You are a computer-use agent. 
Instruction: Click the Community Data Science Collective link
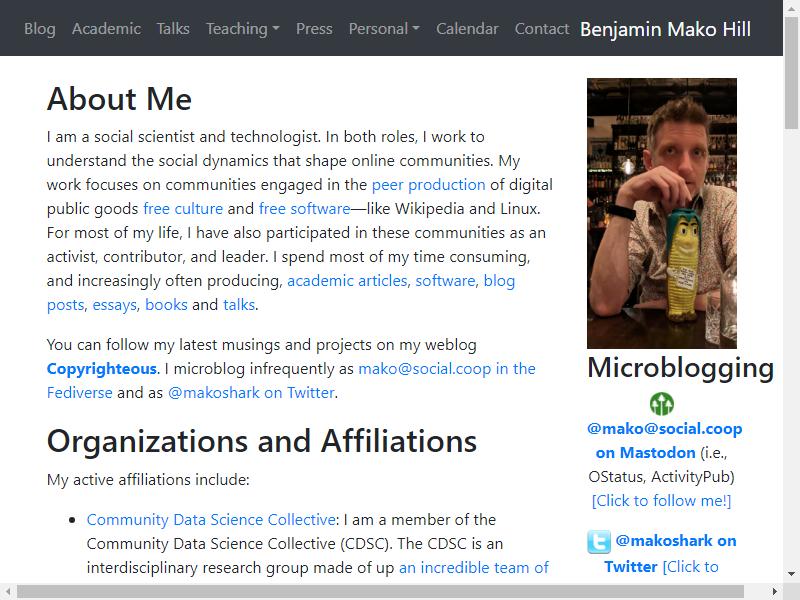[x=211, y=519]
